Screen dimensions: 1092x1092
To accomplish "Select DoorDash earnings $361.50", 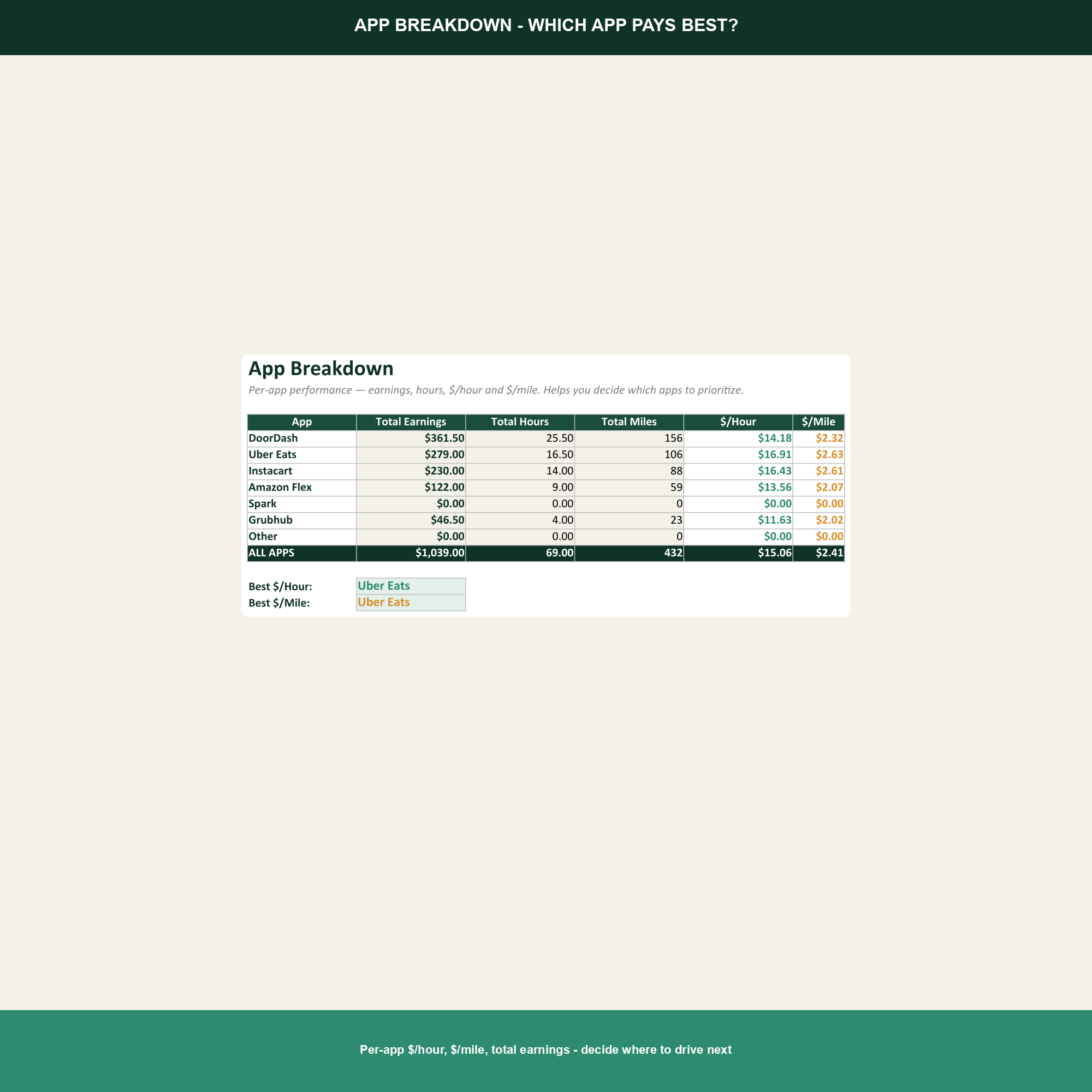I will [x=411, y=438].
